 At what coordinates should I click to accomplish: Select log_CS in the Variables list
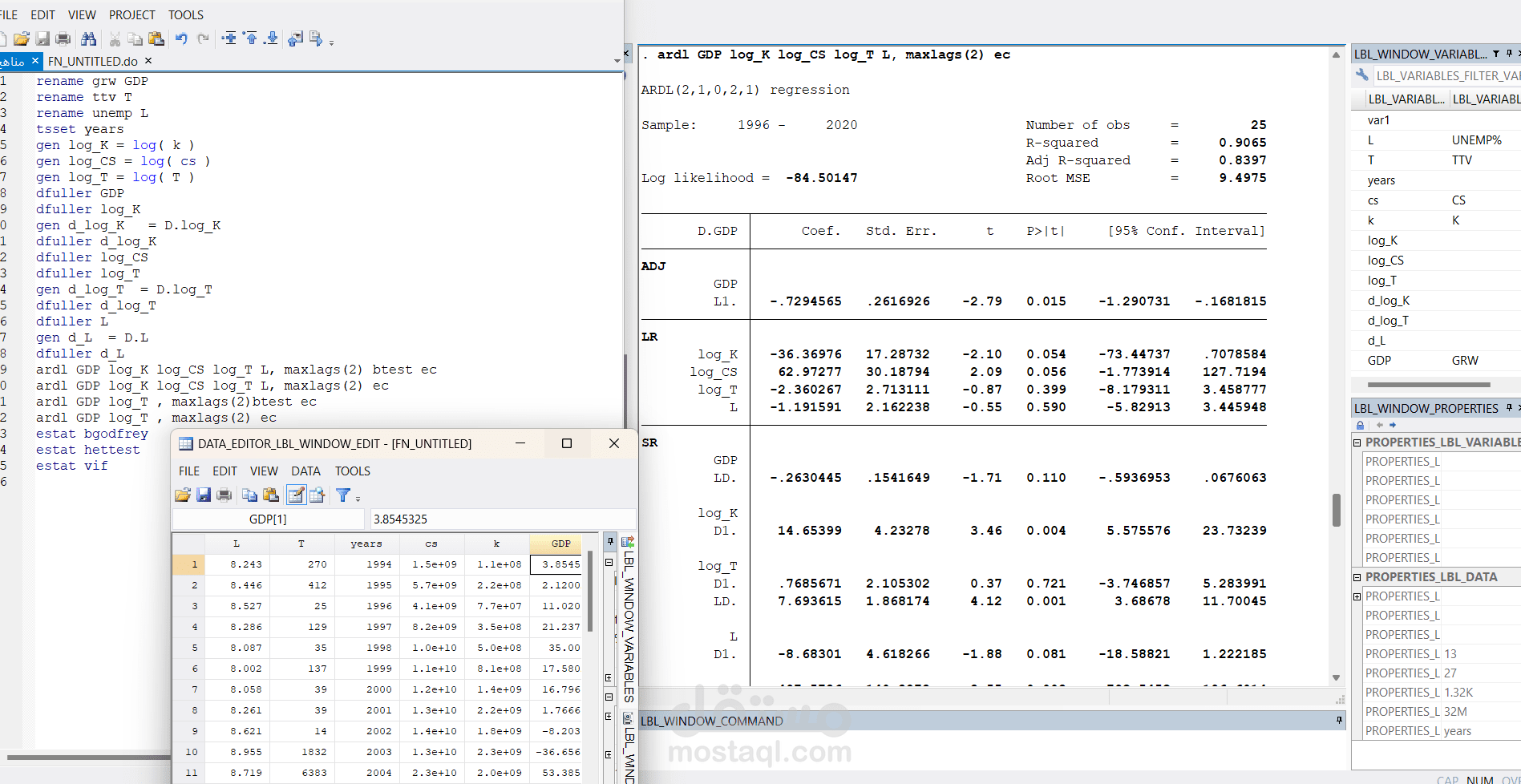coord(1385,261)
